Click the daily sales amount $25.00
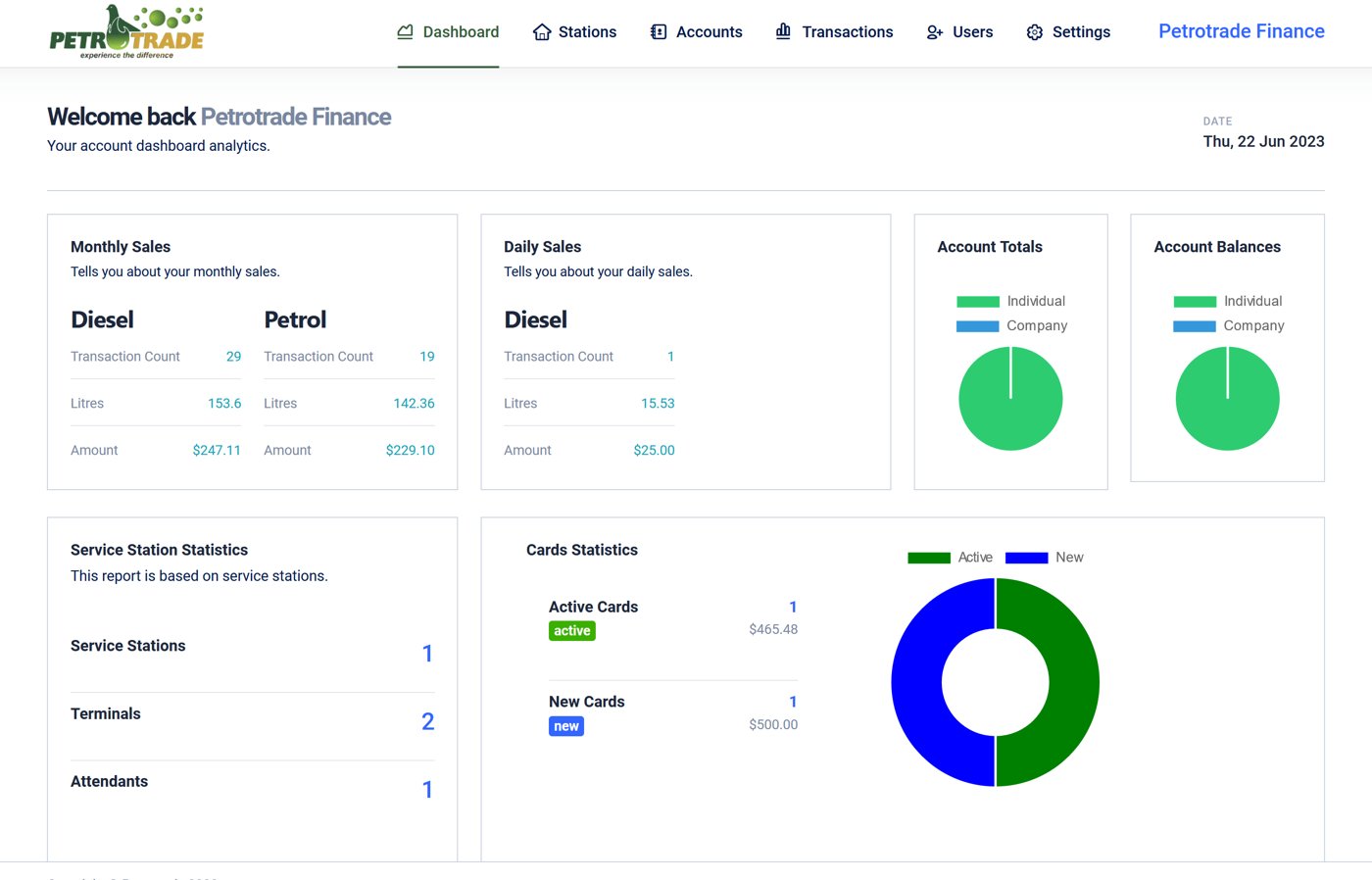The image size is (1372, 880). pos(654,451)
